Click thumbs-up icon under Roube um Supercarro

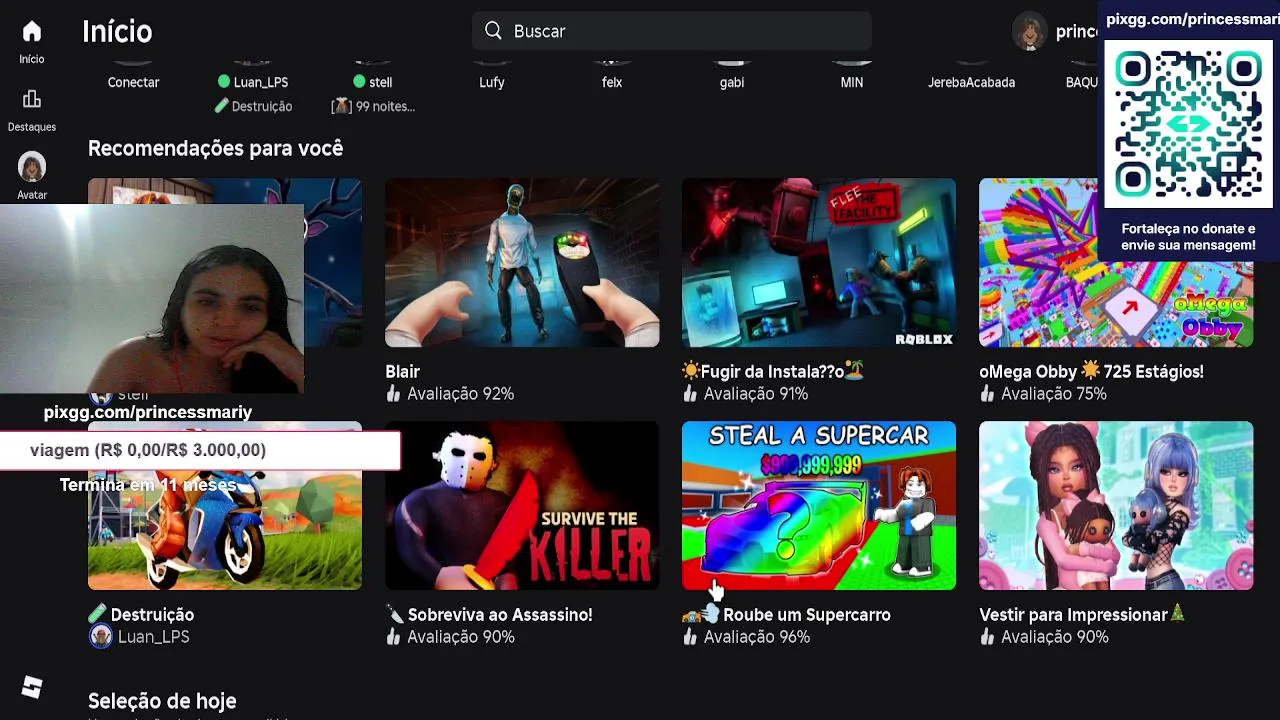click(x=690, y=637)
